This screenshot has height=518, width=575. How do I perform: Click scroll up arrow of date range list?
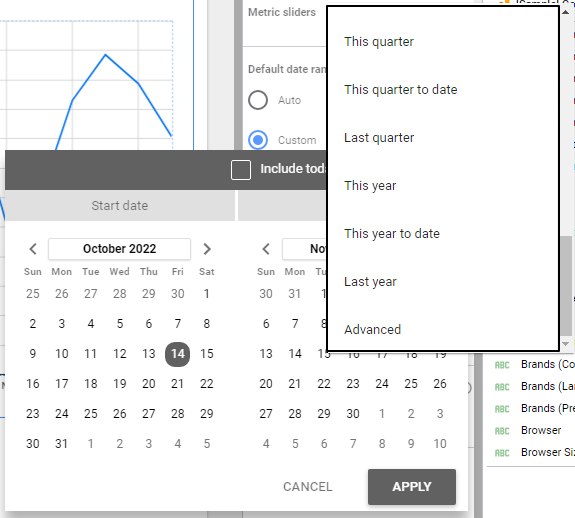click(x=565, y=12)
